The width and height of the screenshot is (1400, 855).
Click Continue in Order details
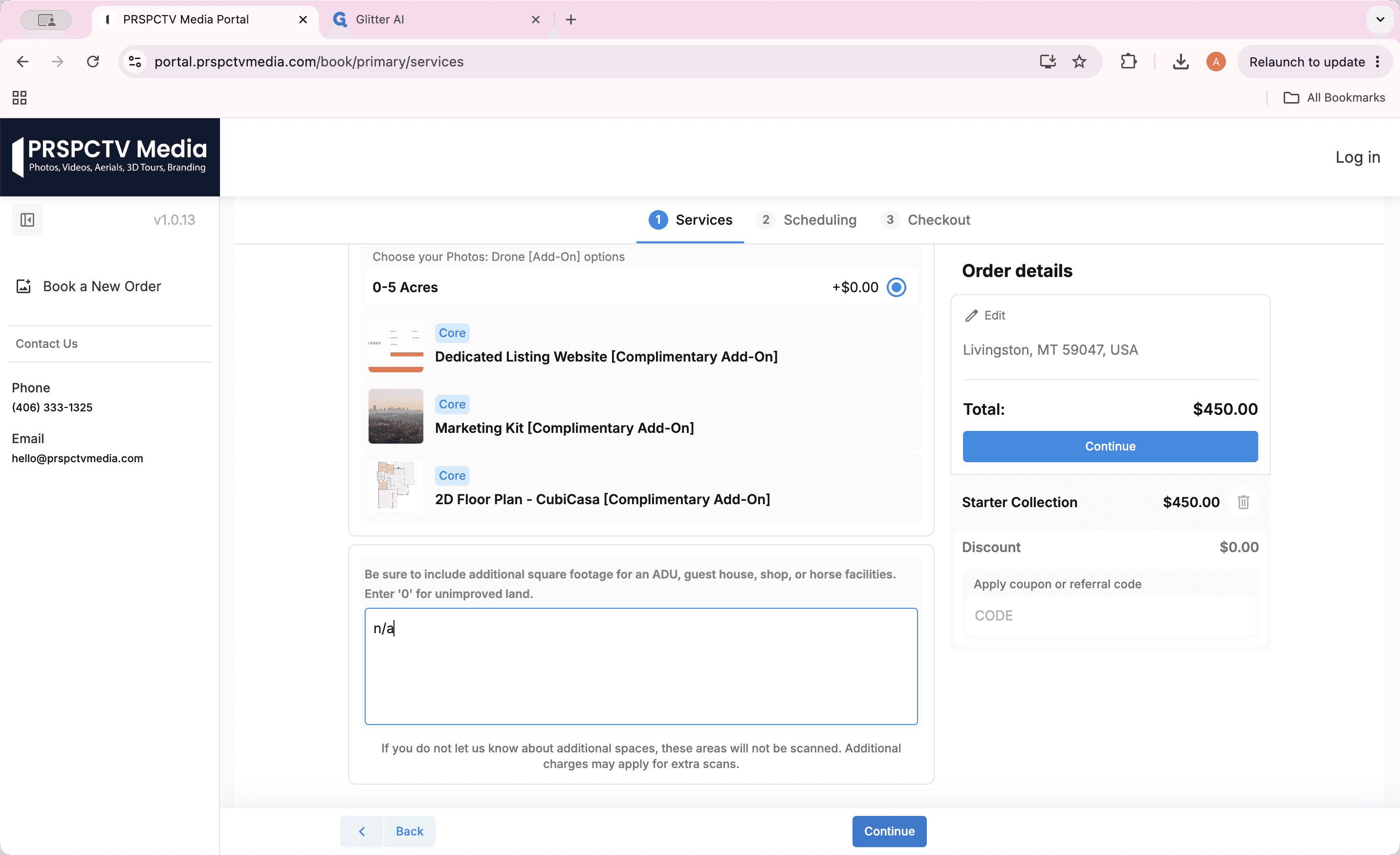point(1110,446)
